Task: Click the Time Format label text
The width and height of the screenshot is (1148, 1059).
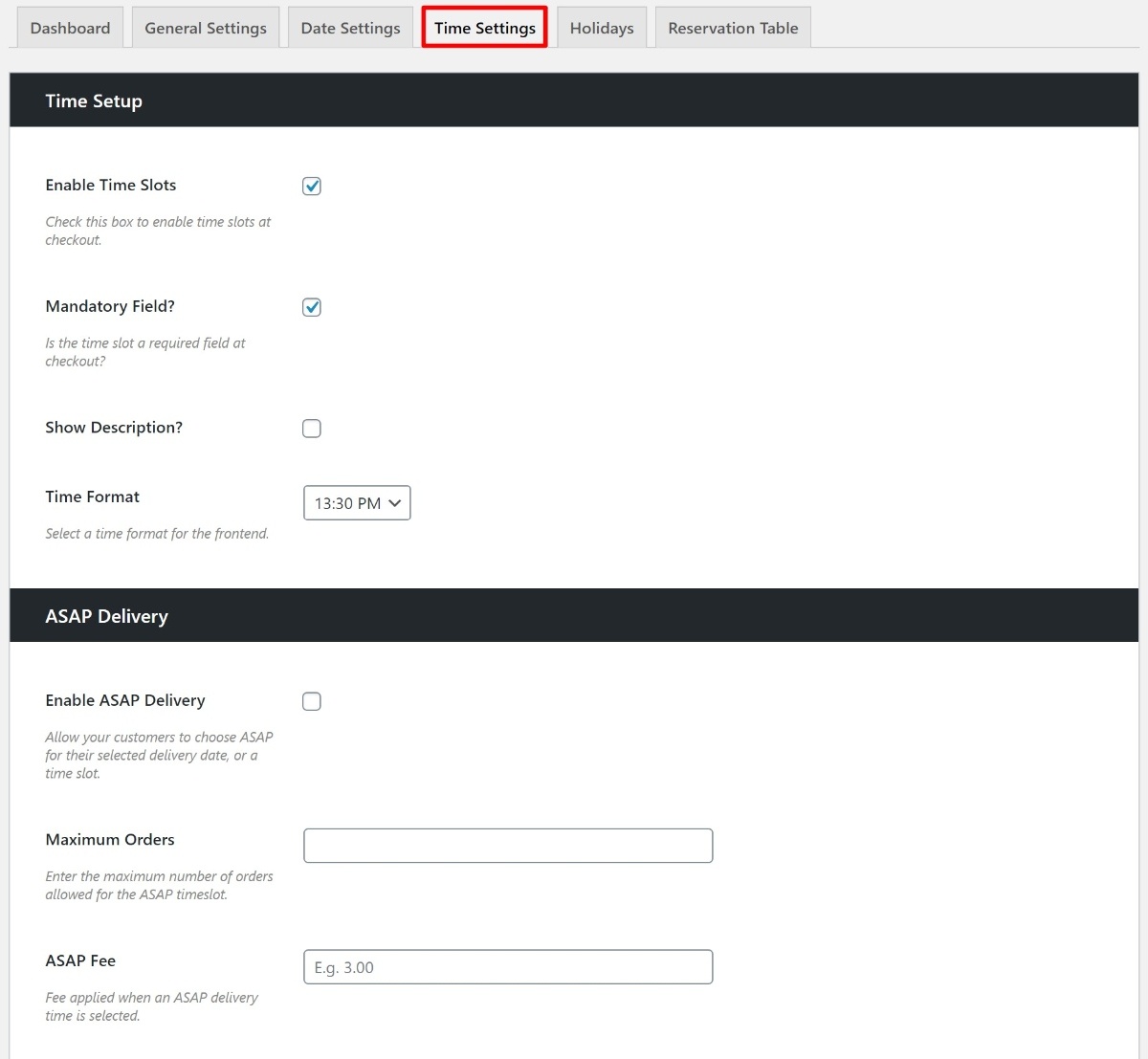Action: [92, 496]
